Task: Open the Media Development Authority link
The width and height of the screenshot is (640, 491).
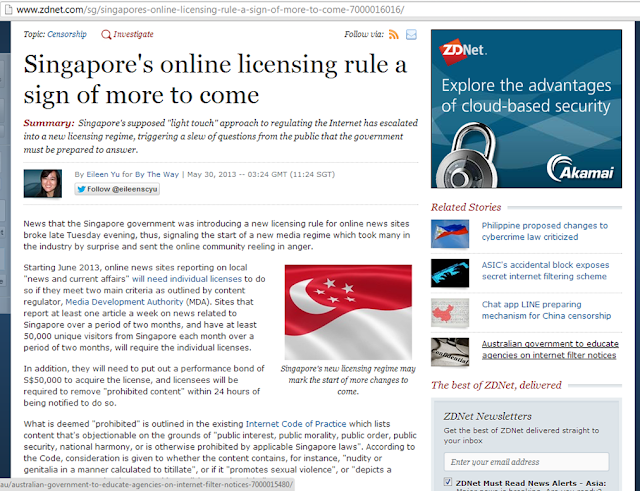Action: (124, 302)
